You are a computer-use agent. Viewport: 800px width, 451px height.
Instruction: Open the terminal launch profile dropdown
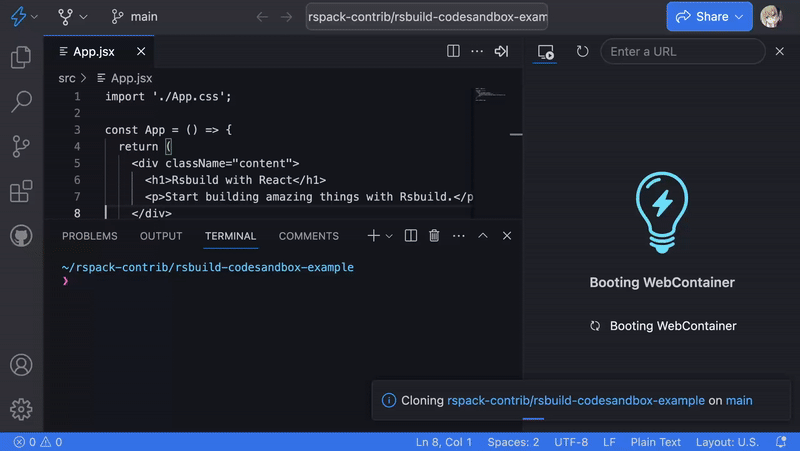389,236
